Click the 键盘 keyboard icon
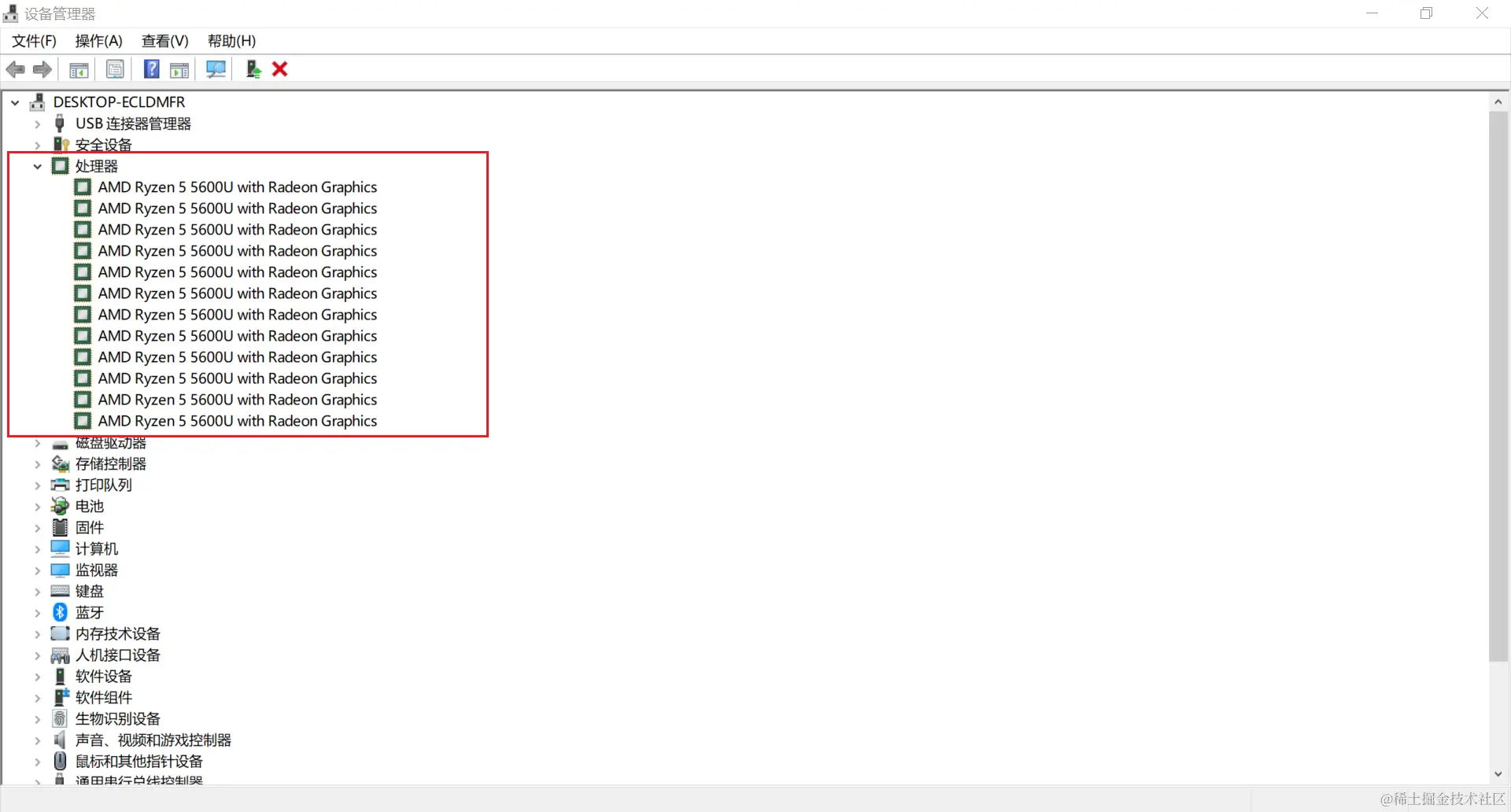This screenshot has width=1511, height=812. click(60, 591)
